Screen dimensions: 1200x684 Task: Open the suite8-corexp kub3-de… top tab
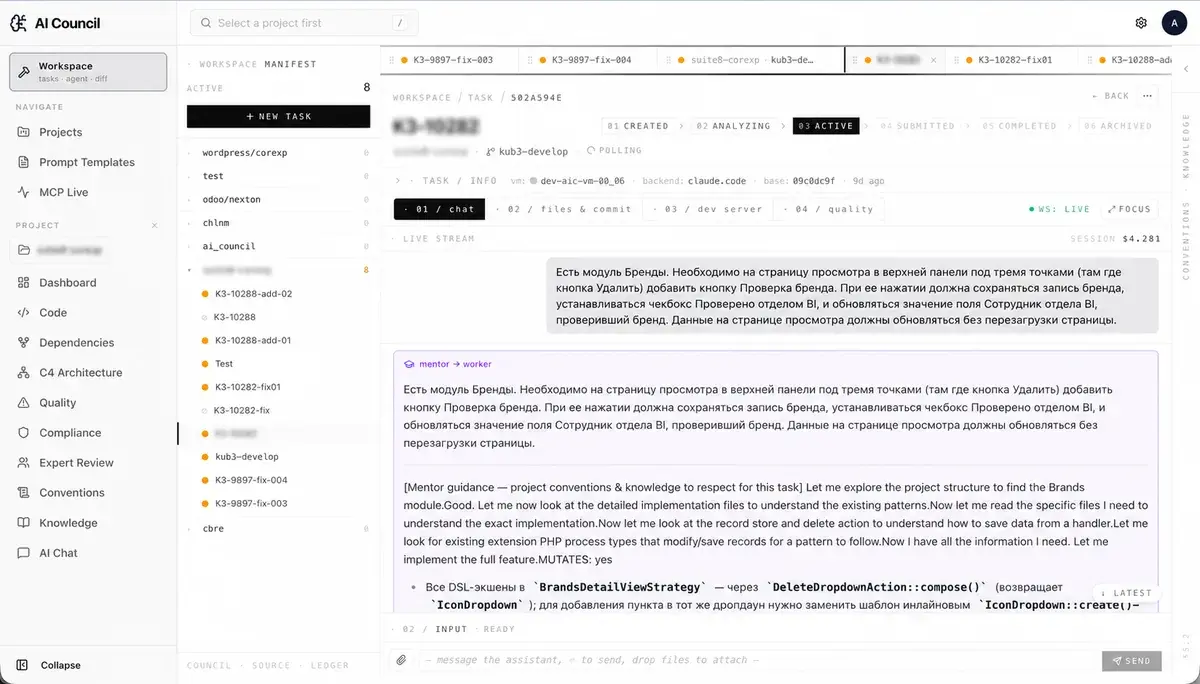(753, 60)
